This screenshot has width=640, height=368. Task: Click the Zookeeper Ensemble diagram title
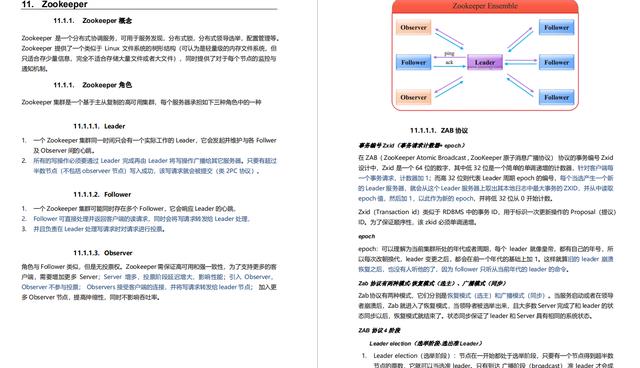[x=485, y=6]
